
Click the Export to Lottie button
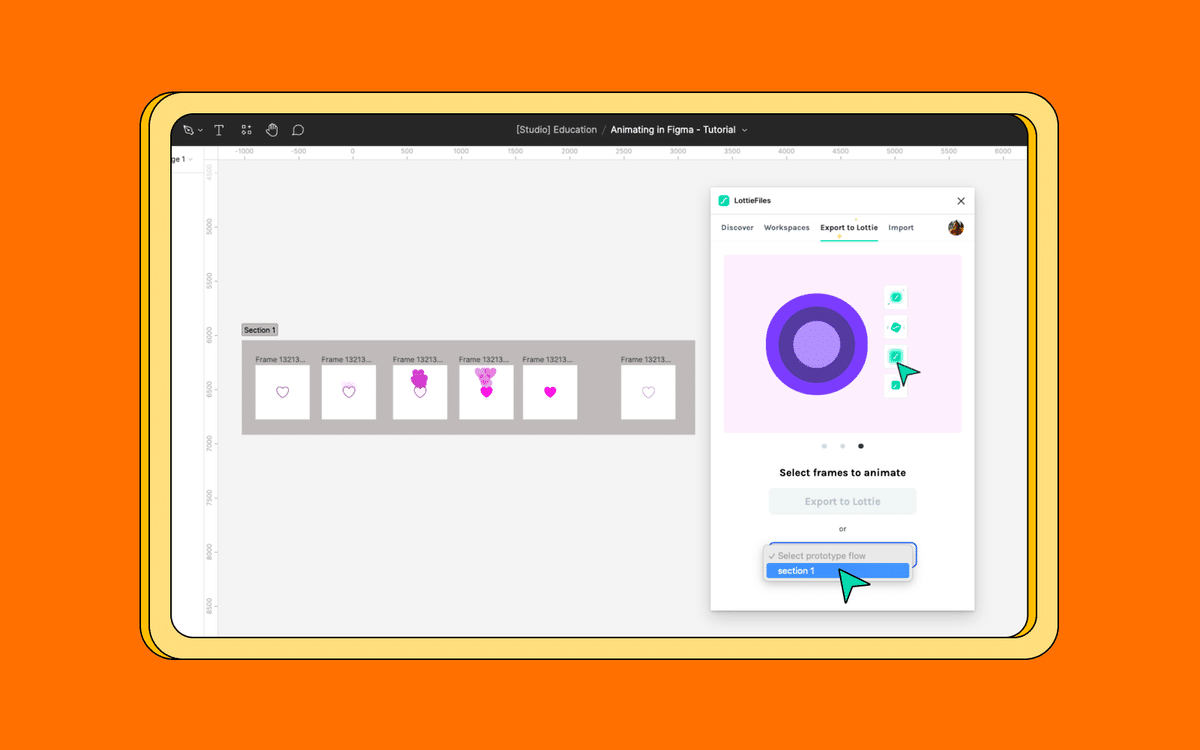(x=842, y=502)
